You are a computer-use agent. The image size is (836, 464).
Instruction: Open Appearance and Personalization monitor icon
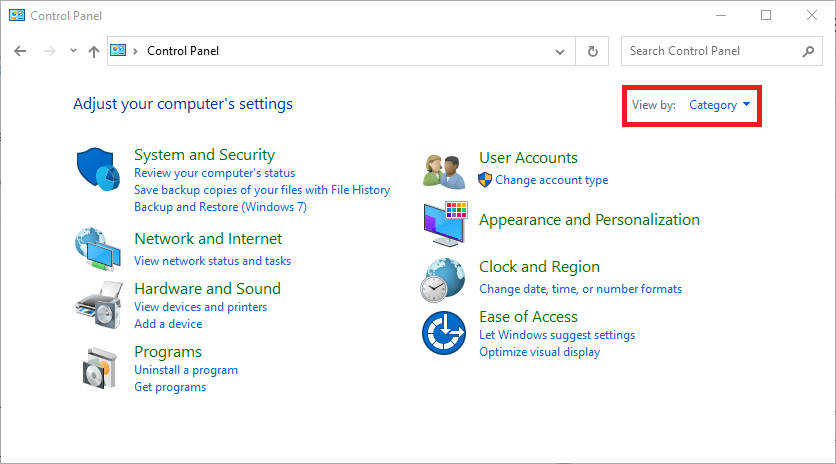(x=446, y=224)
